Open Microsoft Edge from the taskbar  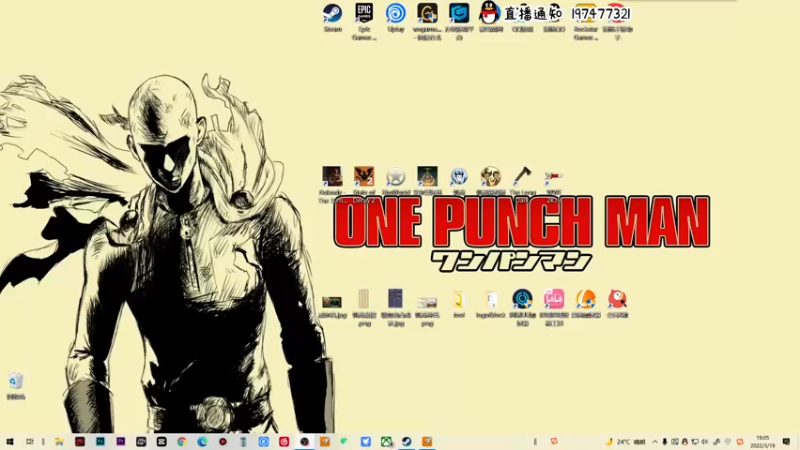coord(202,442)
